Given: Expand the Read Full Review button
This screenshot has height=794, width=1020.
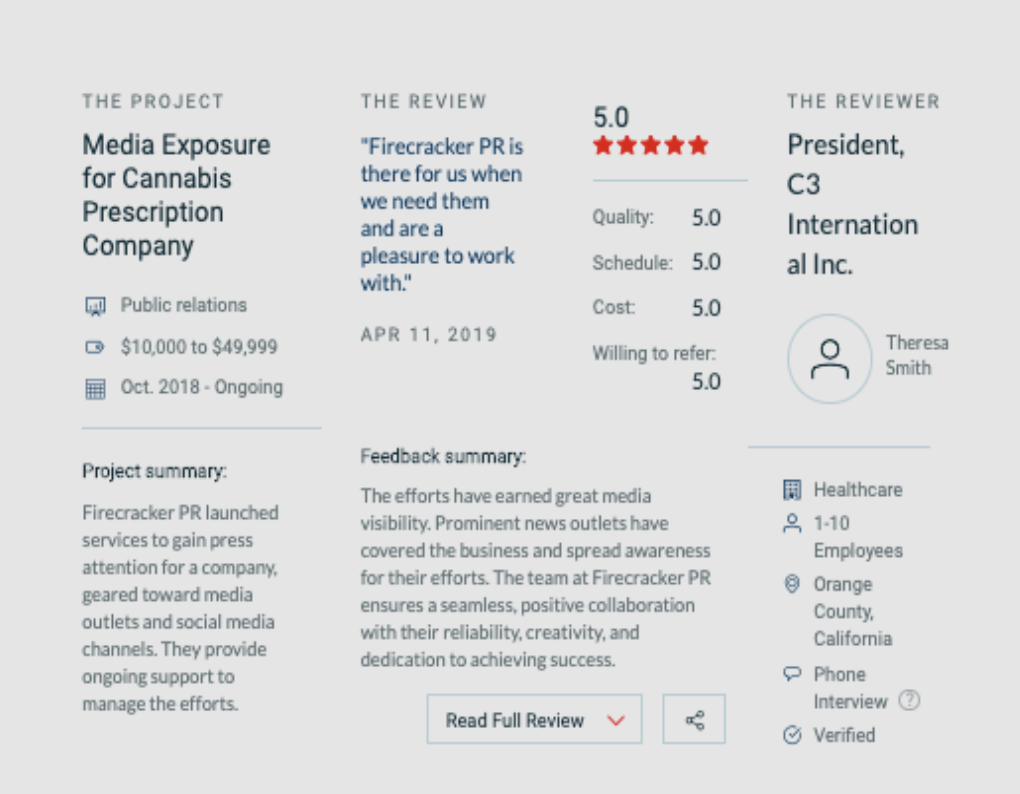Looking at the screenshot, I should tap(514, 720).
